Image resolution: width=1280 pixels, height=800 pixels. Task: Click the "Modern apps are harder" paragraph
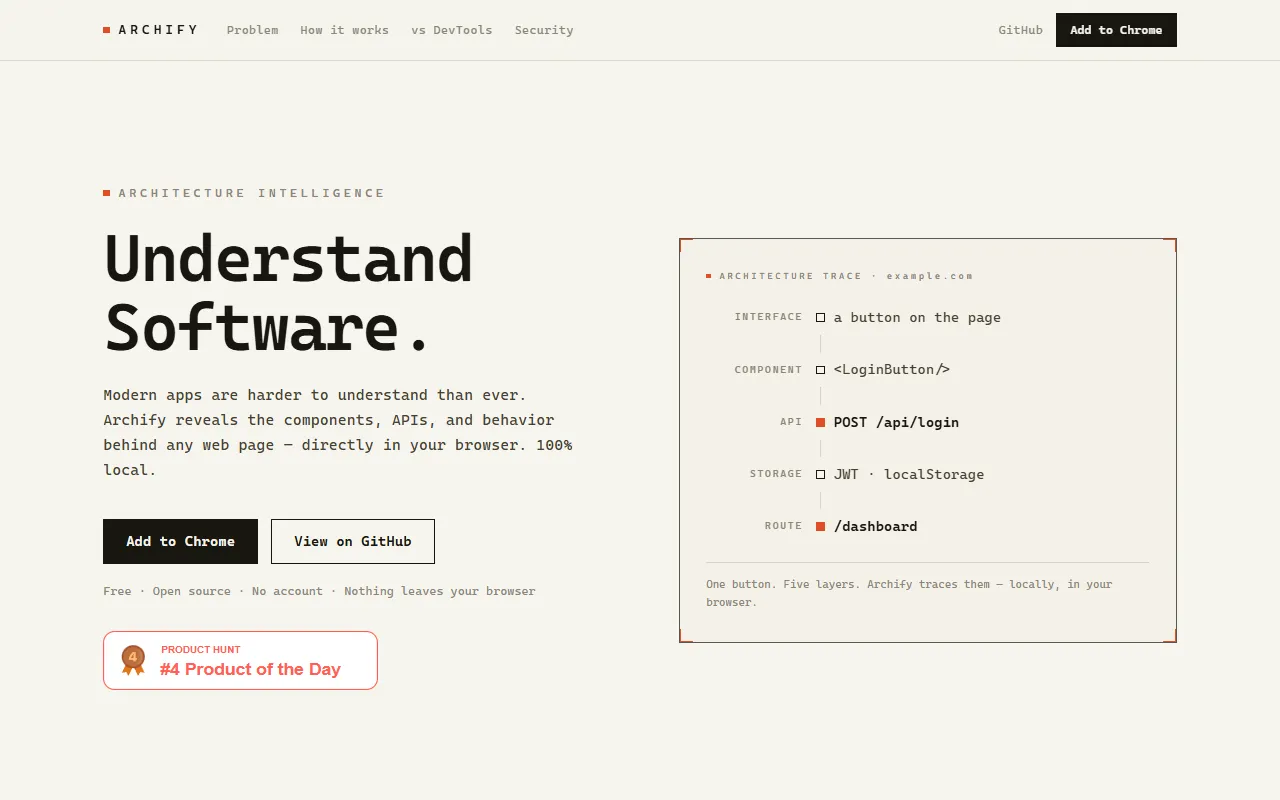coord(338,432)
